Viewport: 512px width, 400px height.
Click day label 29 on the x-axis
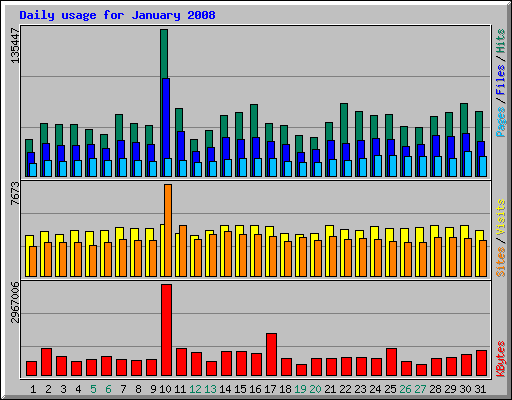coord(450,389)
